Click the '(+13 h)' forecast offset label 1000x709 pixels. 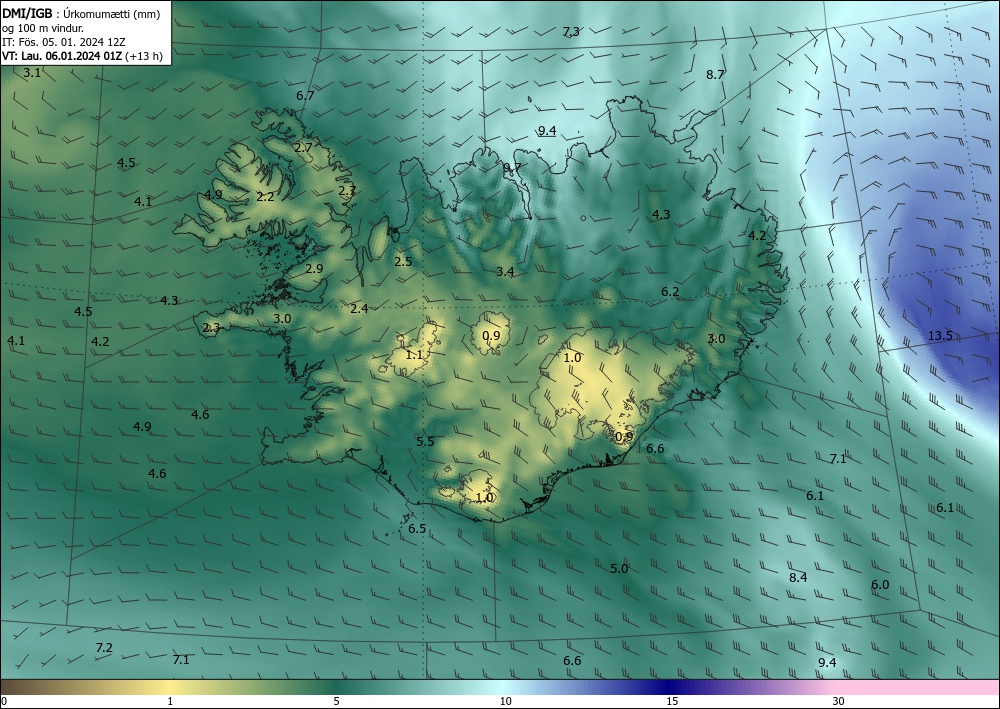pos(144,56)
